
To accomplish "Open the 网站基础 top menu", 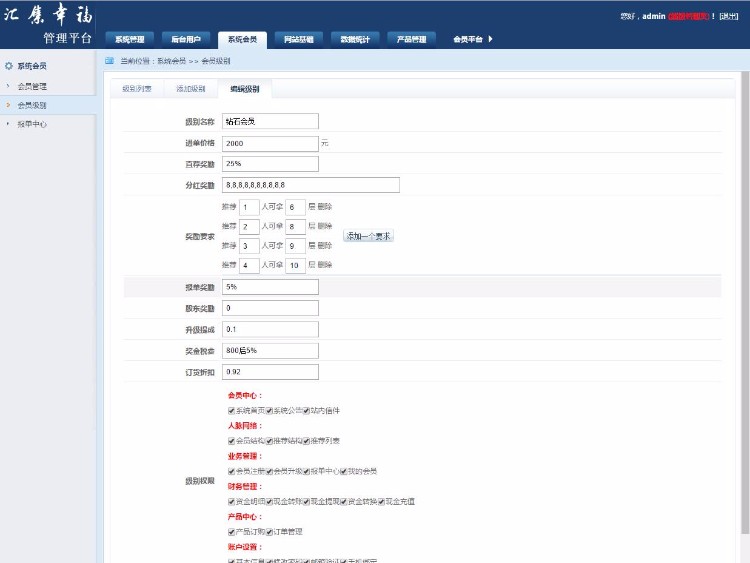I will tap(299, 39).
